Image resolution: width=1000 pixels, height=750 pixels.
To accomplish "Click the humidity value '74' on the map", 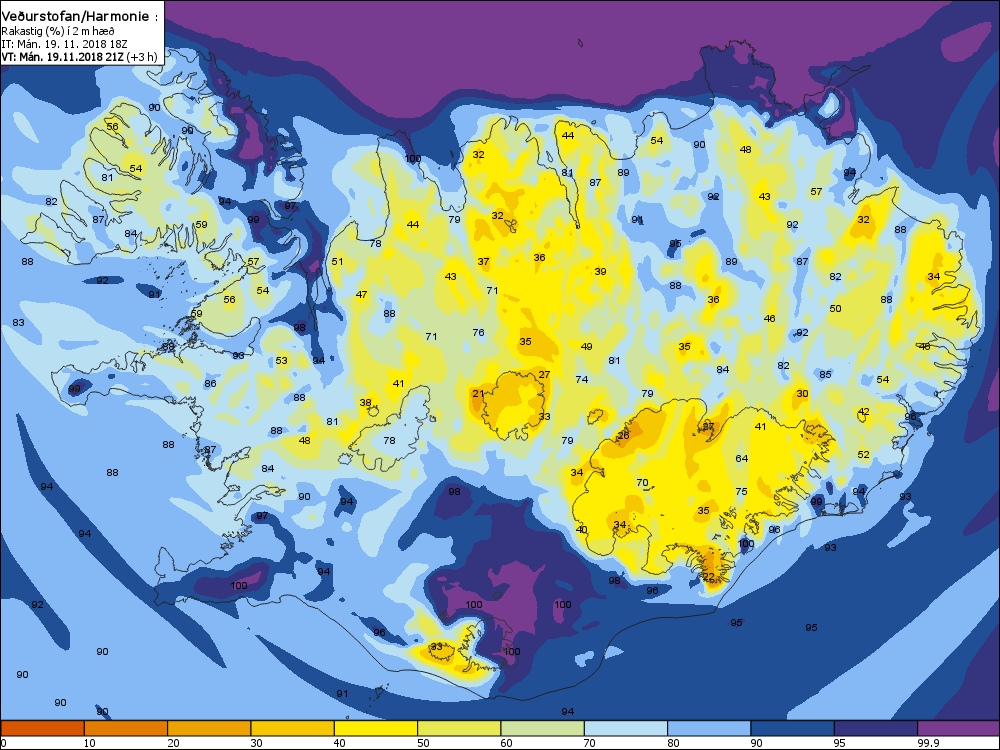I will click(x=582, y=379).
